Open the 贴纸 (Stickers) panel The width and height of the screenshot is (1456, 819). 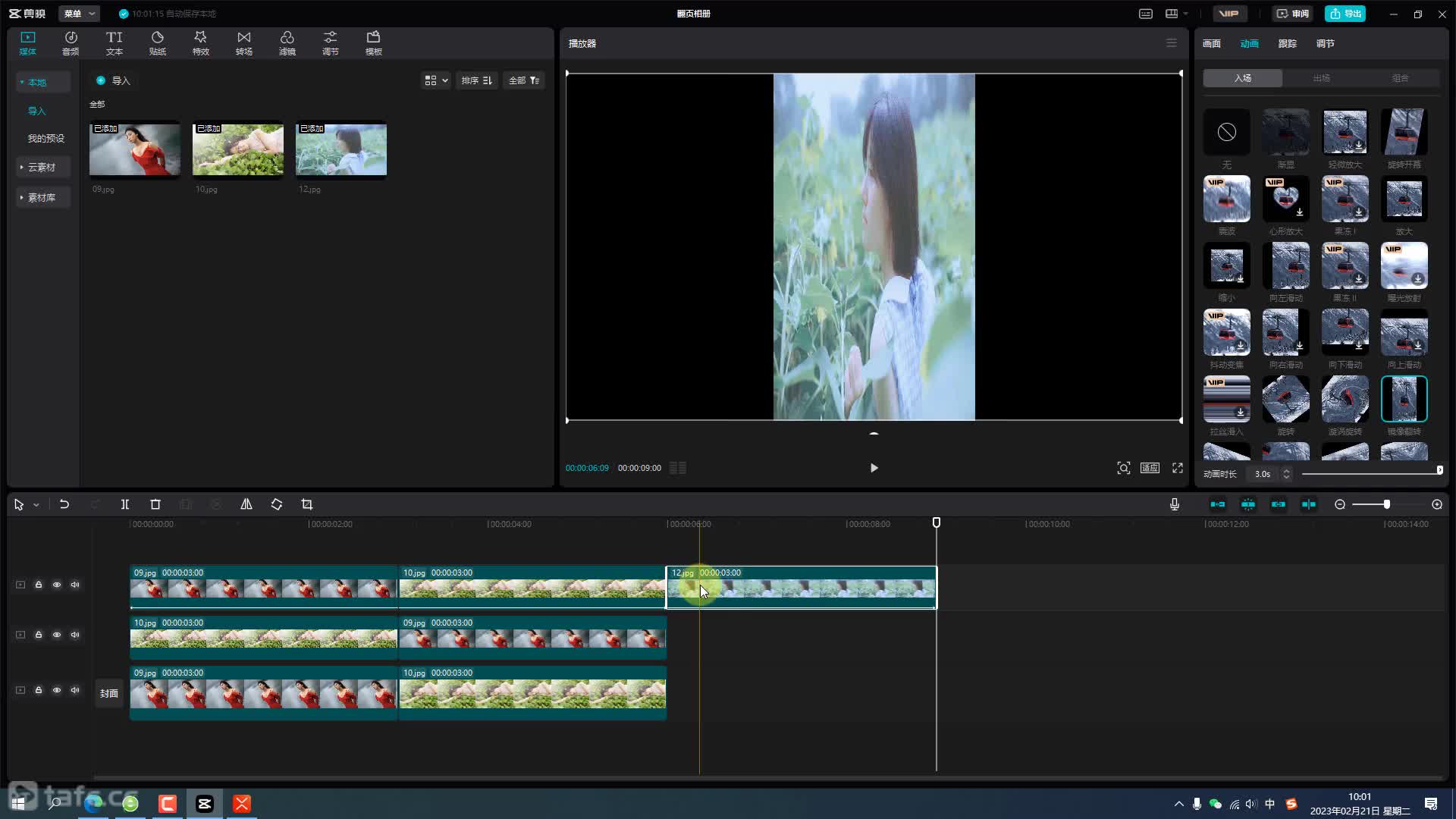coord(157,43)
